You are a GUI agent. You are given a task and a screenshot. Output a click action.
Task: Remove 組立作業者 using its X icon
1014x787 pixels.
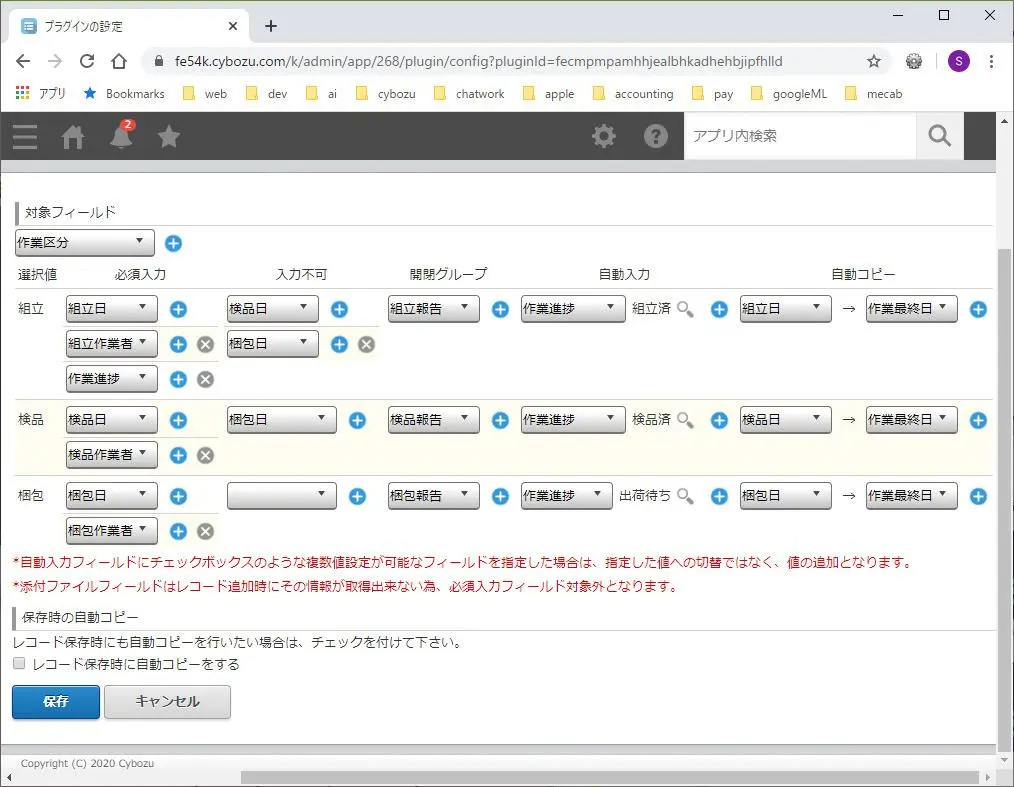pos(206,343)
